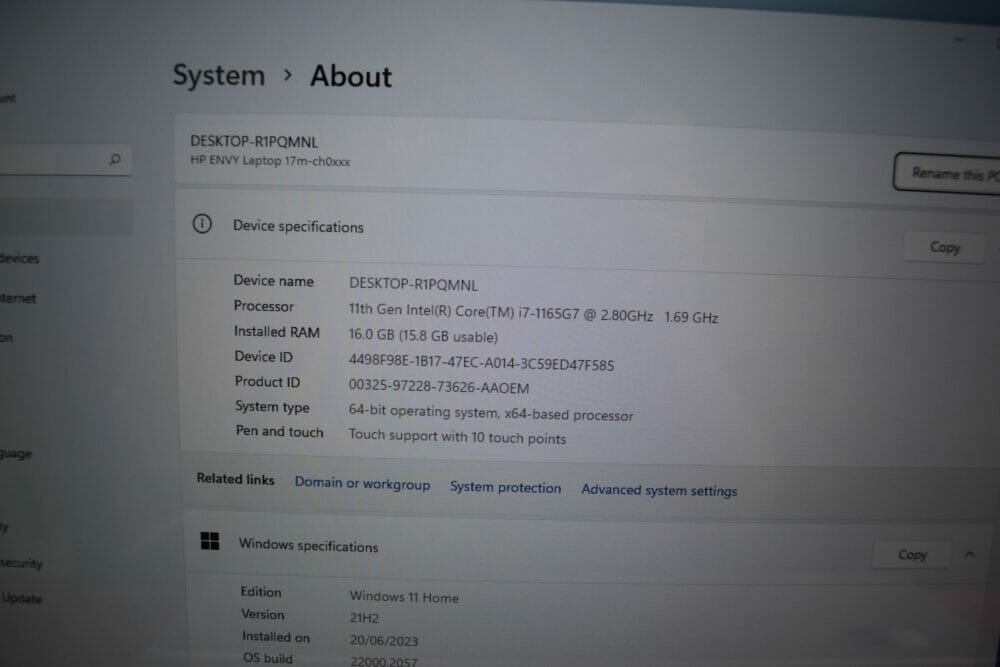1000x667 pixels.
Task: Select the devices item in the sidebar
Action: (x=19, y=258)
